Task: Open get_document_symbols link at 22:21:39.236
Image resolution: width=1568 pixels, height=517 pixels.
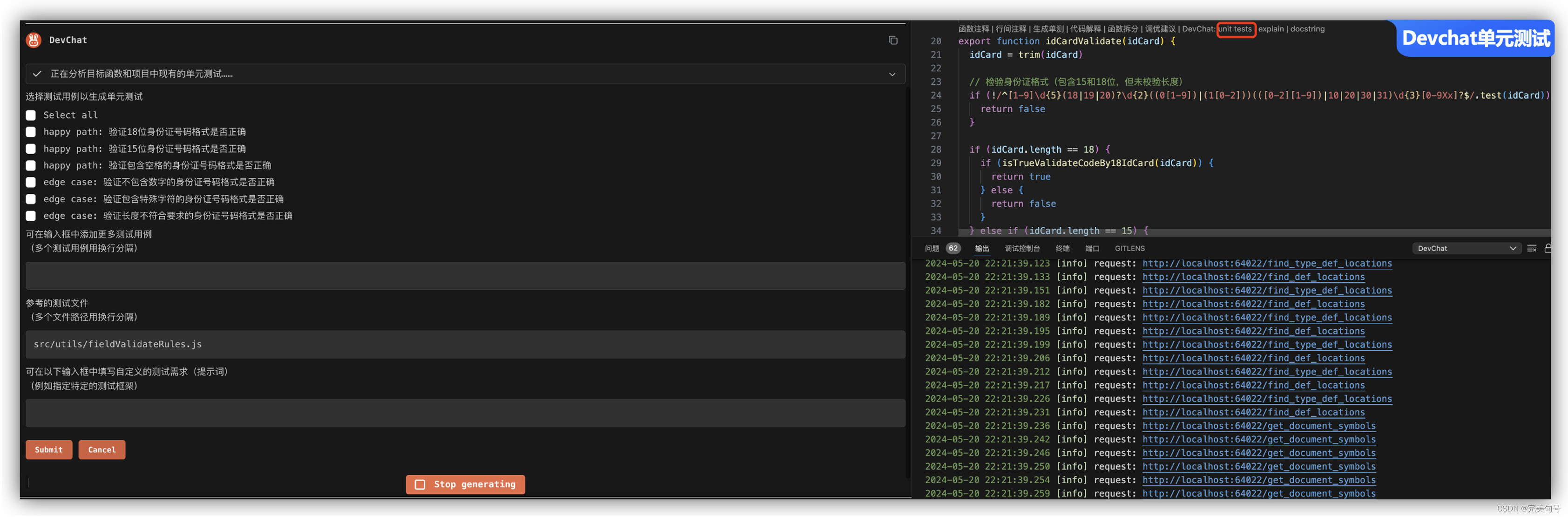Action: point(1259,426)
